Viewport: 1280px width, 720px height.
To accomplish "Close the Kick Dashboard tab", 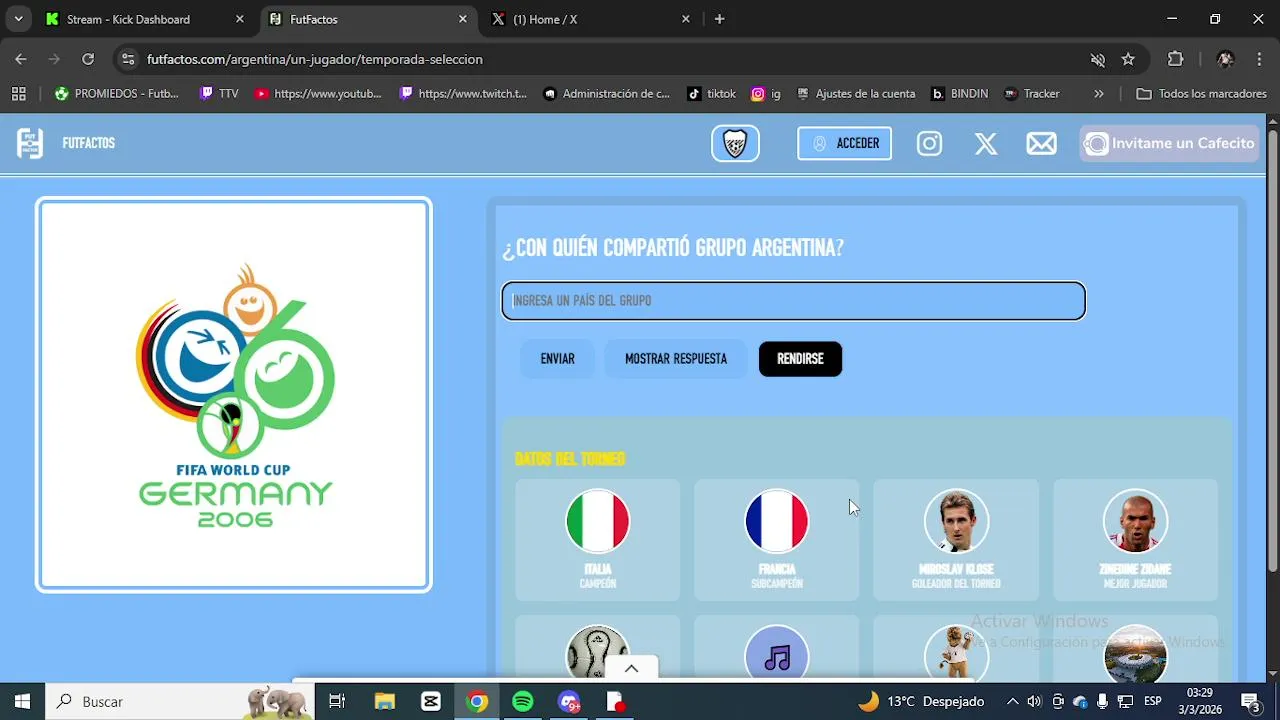I will 239,19.
